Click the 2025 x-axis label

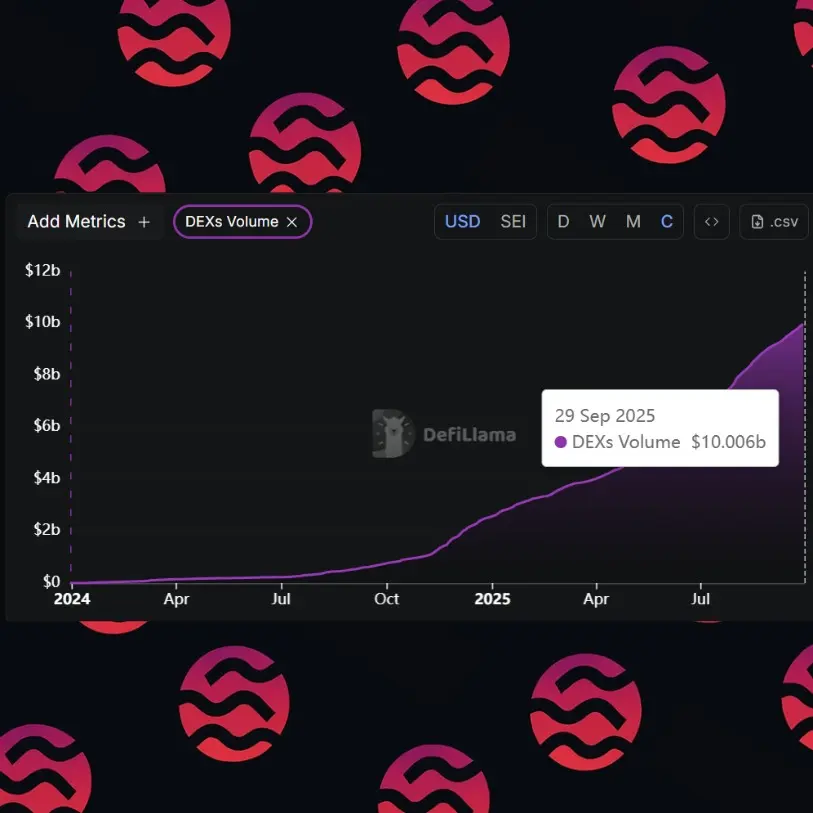493,599
